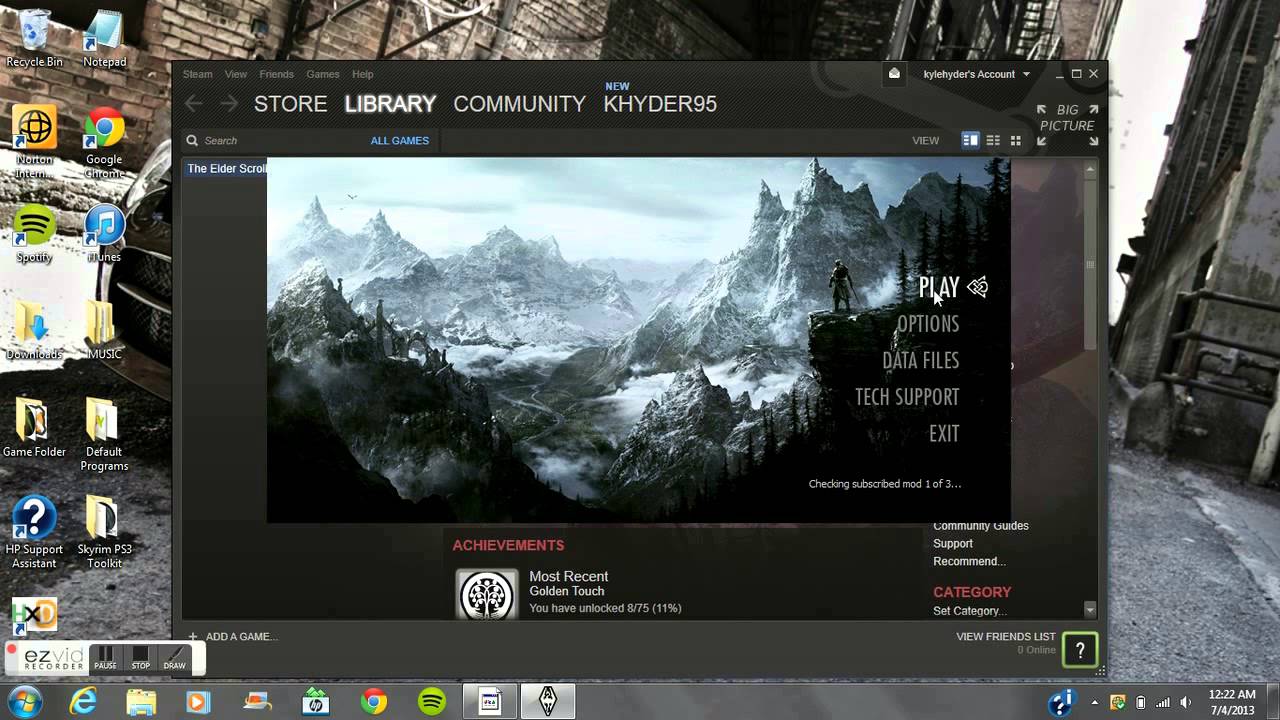Pause the ezvid recording
1280x720 pixels.
105,658
